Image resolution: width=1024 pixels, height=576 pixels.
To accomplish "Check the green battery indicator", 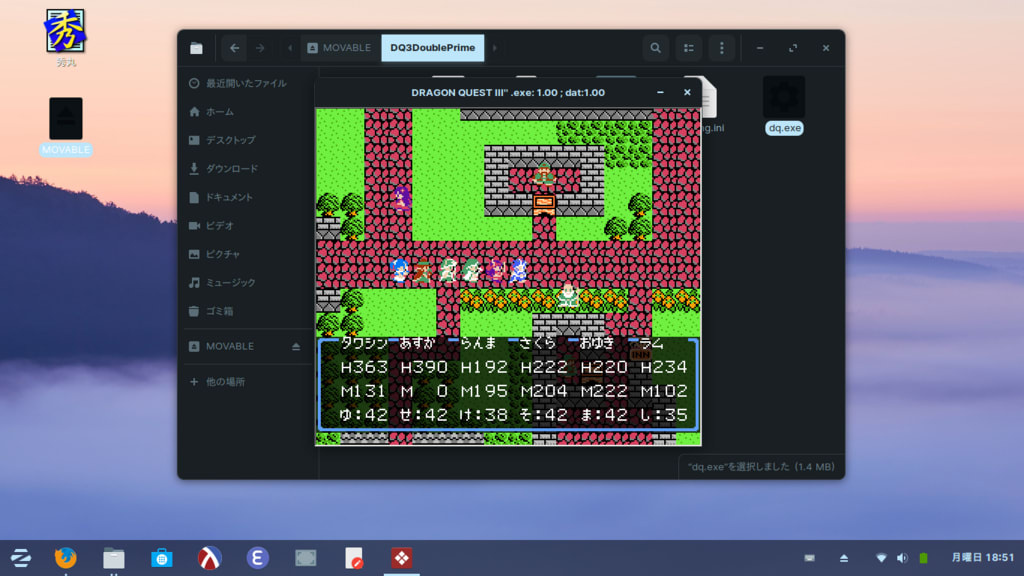I will pyautogui.click(x=923, y=558).
